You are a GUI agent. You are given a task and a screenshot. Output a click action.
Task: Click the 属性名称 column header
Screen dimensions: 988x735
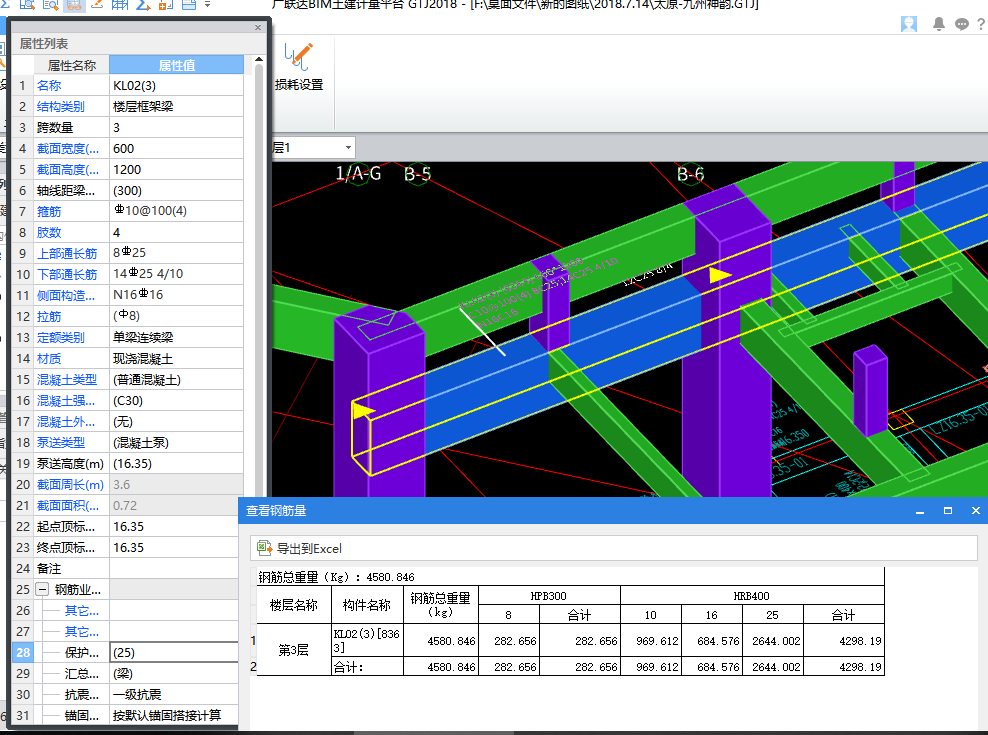coord(71,65)
